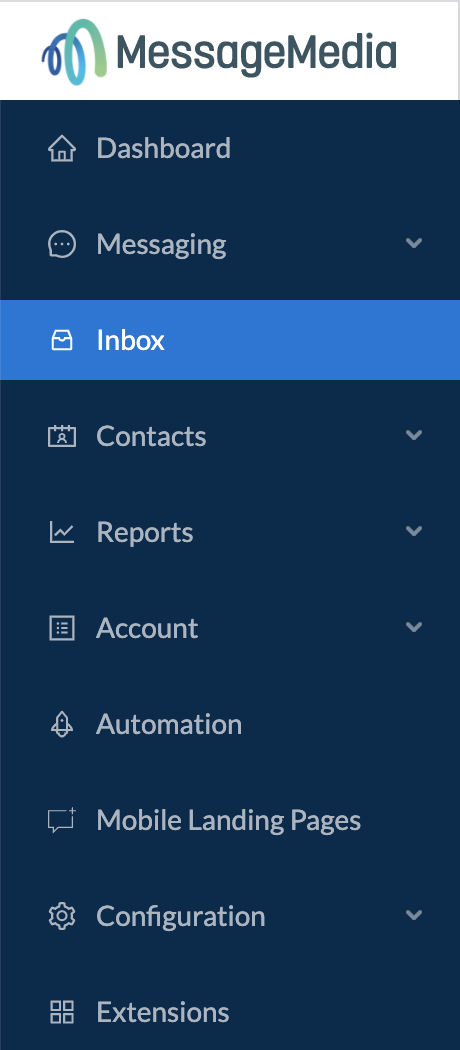Viewport: 460px width, 1050px height.
Task: Expand the Reports submenu chevron
Action: coord(414,531)
